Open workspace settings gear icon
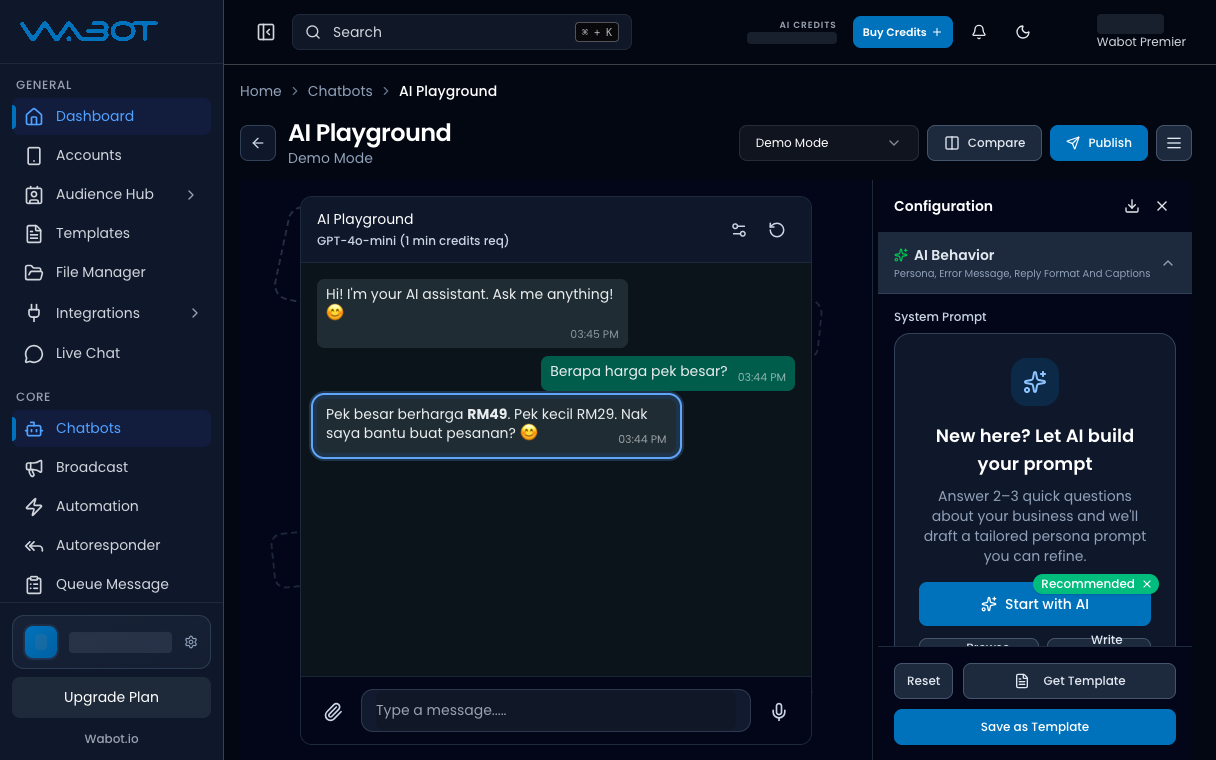The height and width of the screenshot is (760, 1216). pyautogui.click(x=191, y=642)
